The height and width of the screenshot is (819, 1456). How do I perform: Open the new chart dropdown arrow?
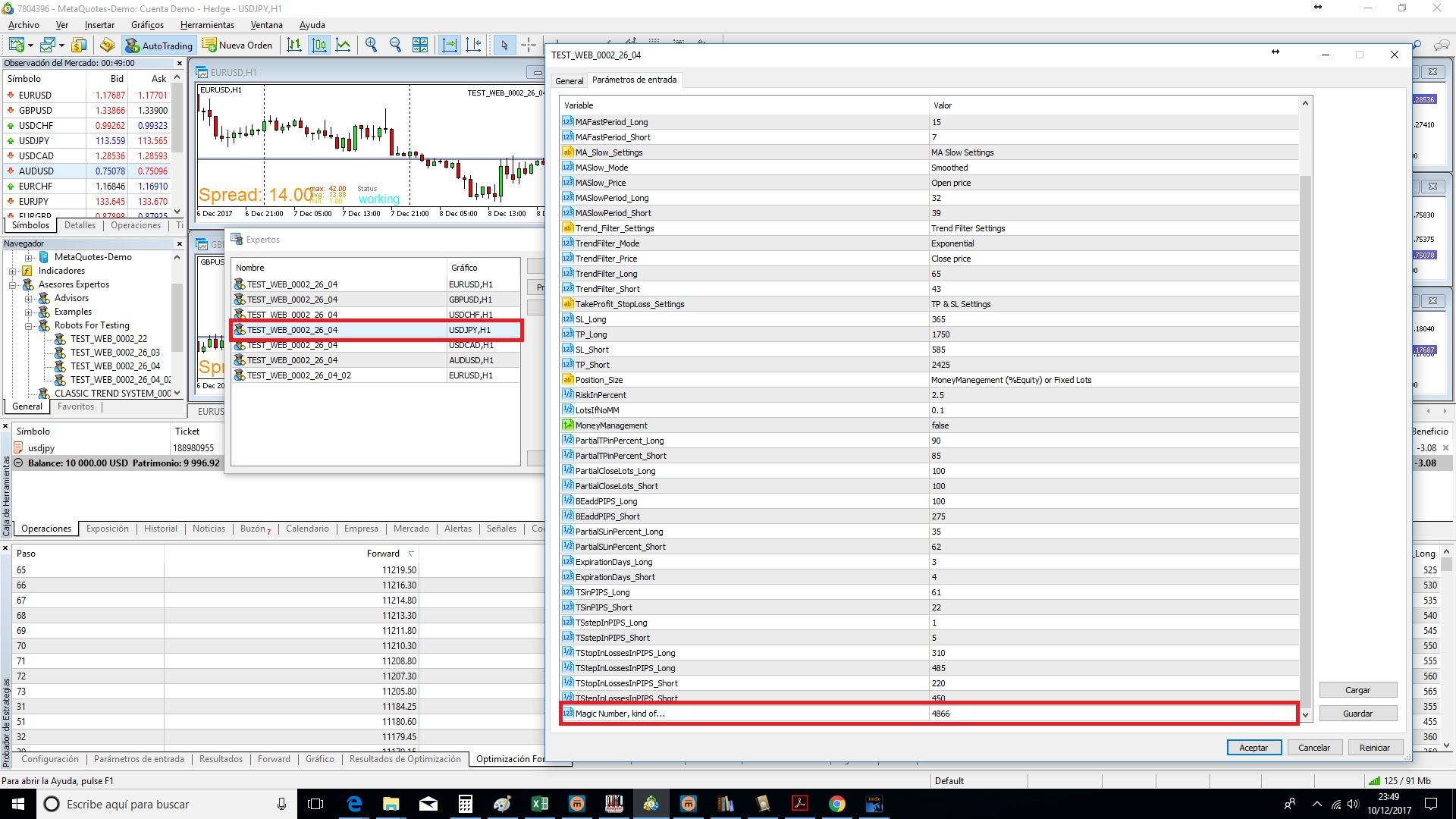(x=30, y=45)
